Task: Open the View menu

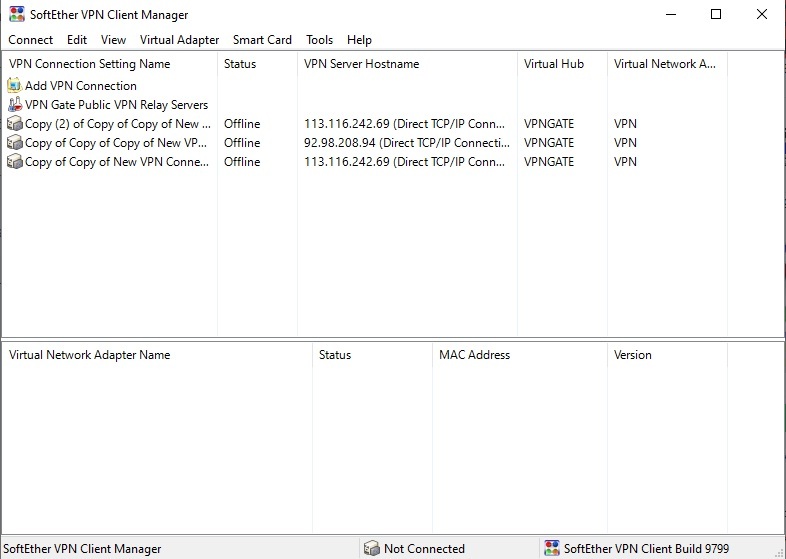Action: point(113,40)
